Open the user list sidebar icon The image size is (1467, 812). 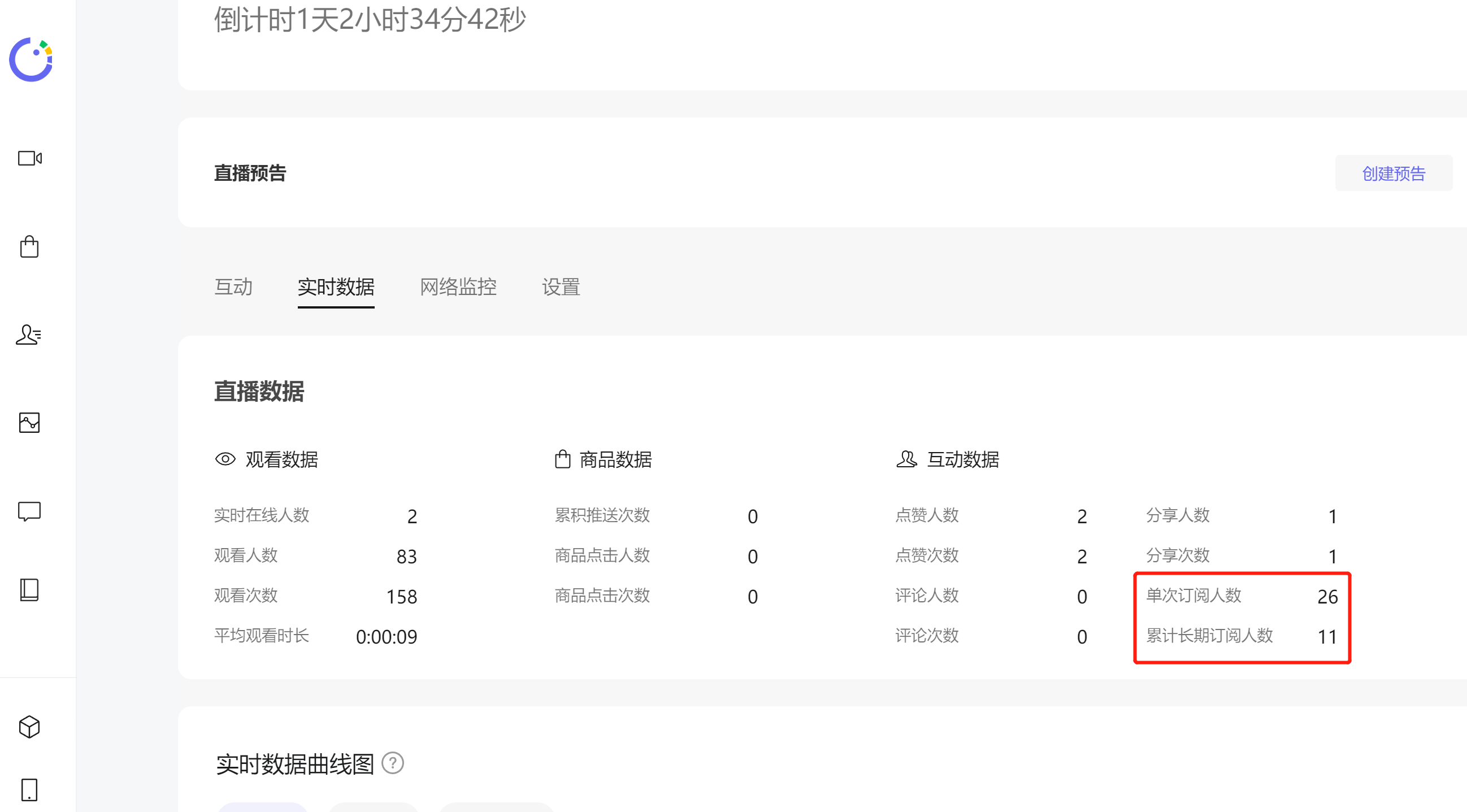coord(28,335)
